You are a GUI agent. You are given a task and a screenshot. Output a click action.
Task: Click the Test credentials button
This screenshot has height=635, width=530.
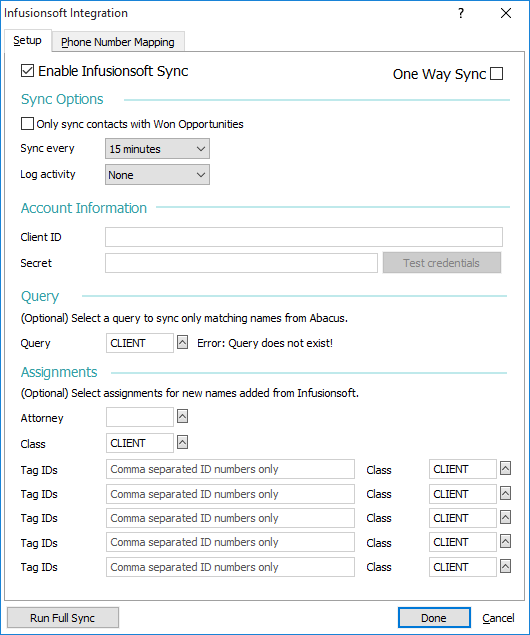(442, 263)
